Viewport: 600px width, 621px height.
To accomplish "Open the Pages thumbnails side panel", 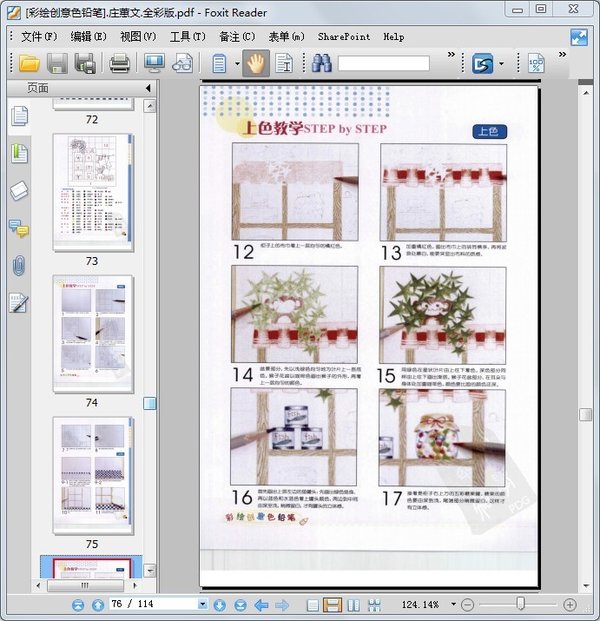I will click(x=19, y=116).
